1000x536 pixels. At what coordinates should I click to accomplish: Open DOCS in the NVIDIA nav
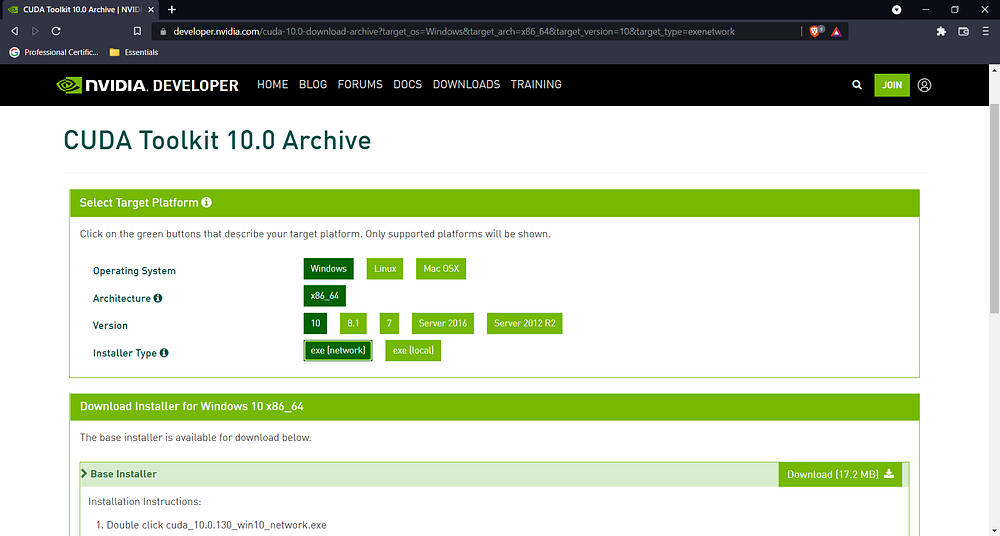click(x=408, y=84)
